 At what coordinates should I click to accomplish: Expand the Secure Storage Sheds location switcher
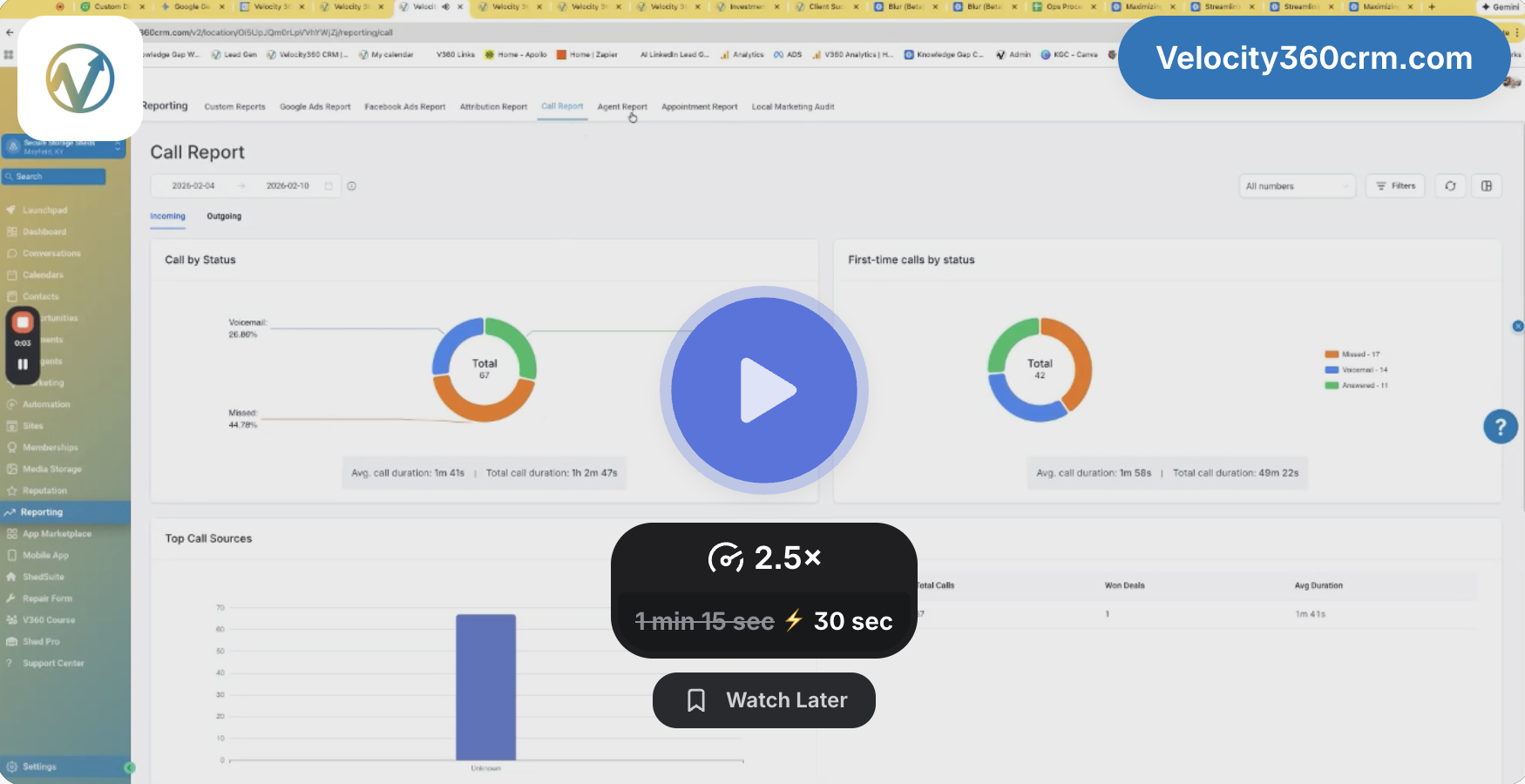[x=64, y=146]
